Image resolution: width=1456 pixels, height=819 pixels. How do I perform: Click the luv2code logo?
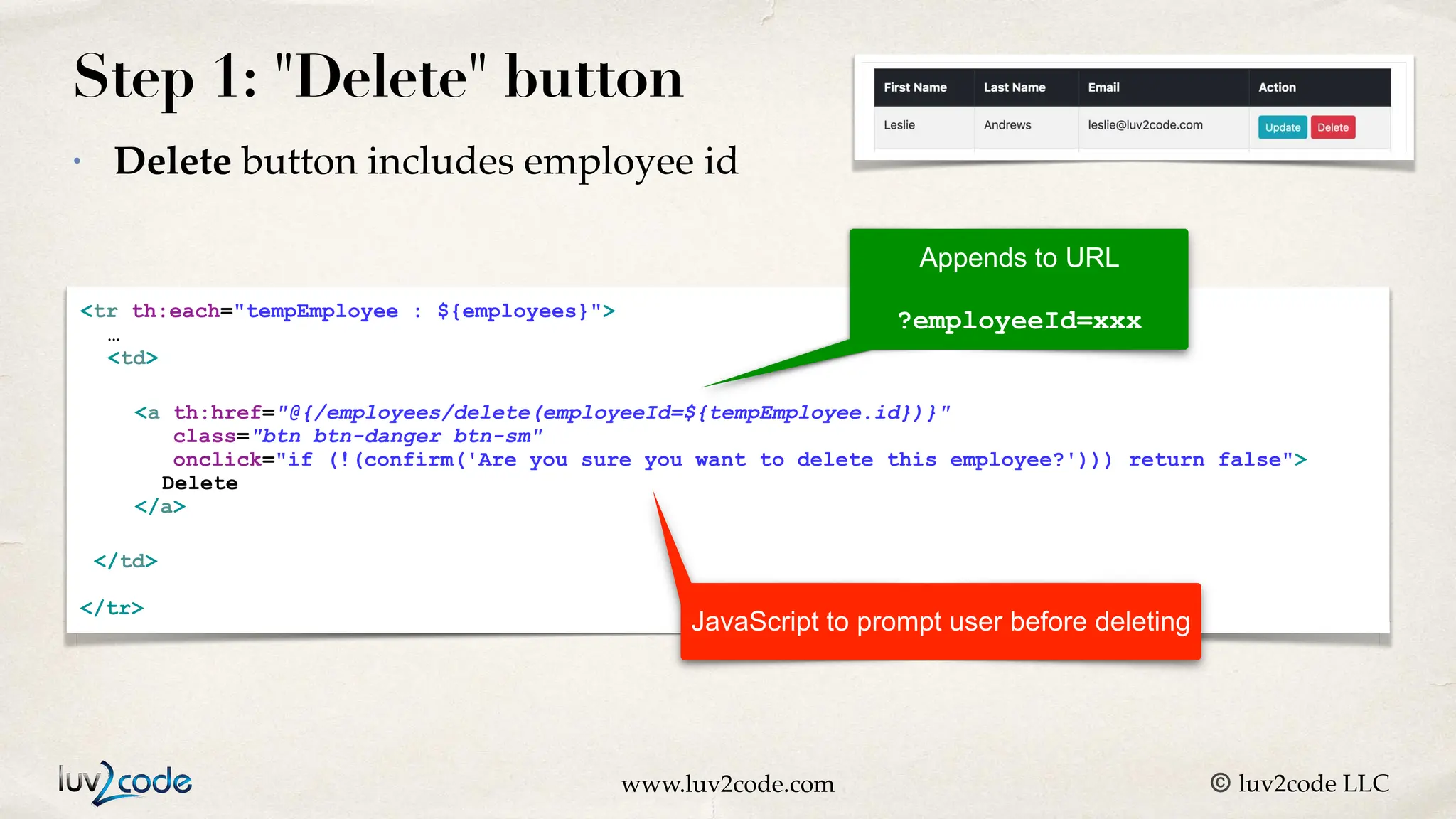124,783
